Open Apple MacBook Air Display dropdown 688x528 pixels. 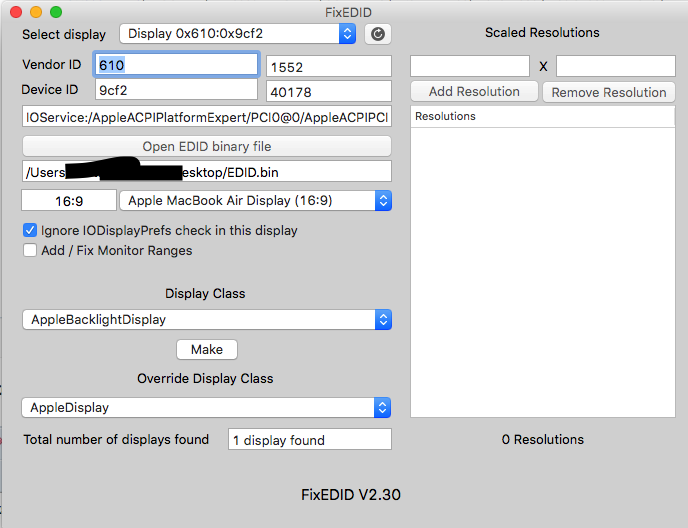(x=255, y=201)
